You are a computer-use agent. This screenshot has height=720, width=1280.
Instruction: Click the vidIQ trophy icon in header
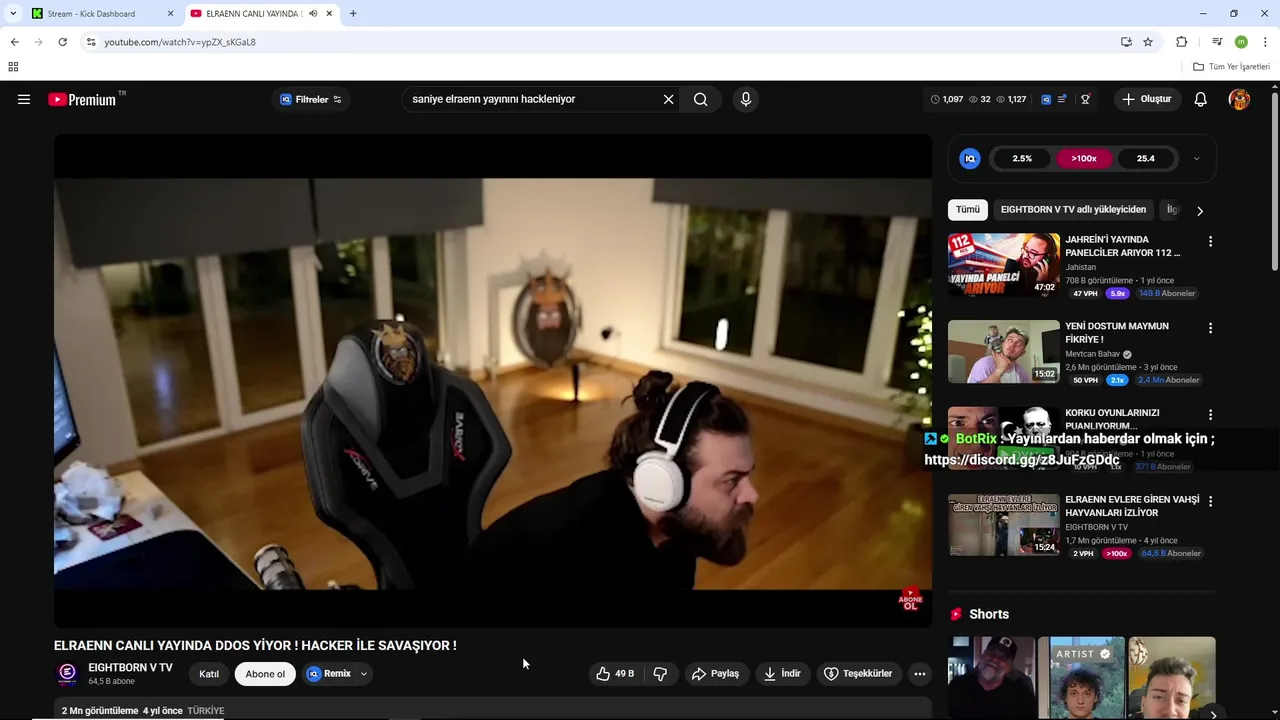point(1085,99)
